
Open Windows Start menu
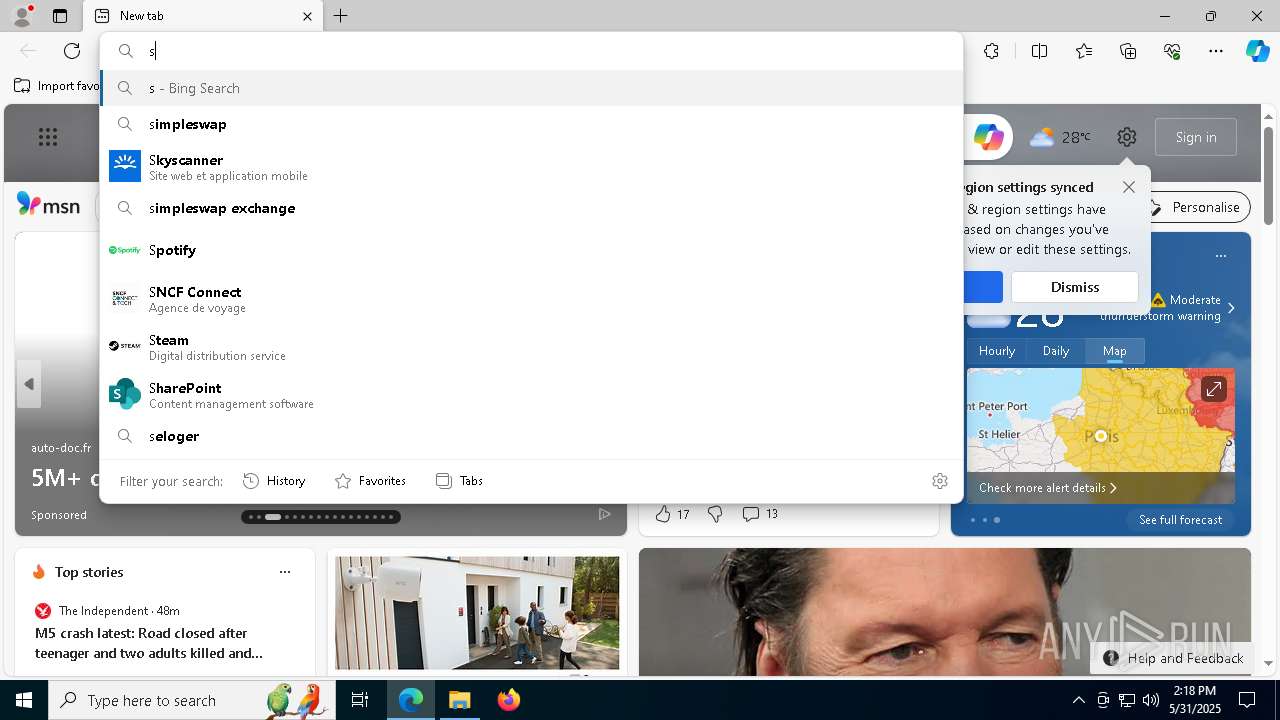24,700
